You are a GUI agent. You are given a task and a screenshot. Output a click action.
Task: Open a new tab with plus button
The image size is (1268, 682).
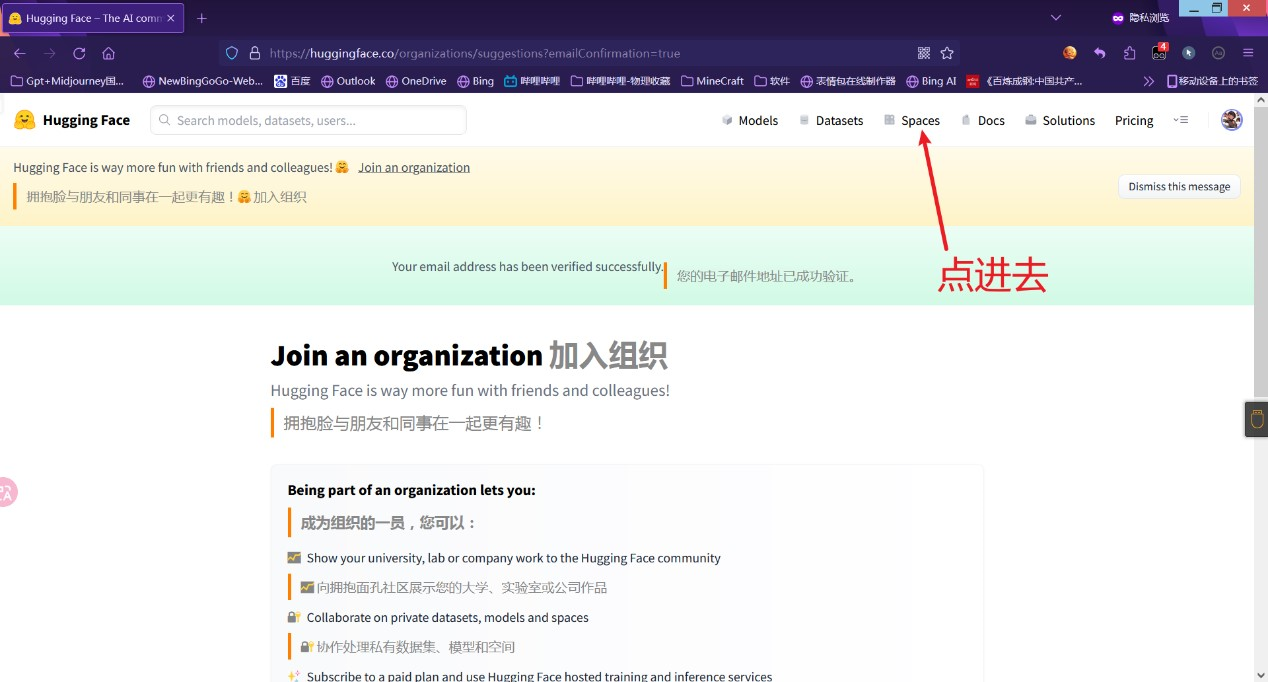click(x=202, y=18)
